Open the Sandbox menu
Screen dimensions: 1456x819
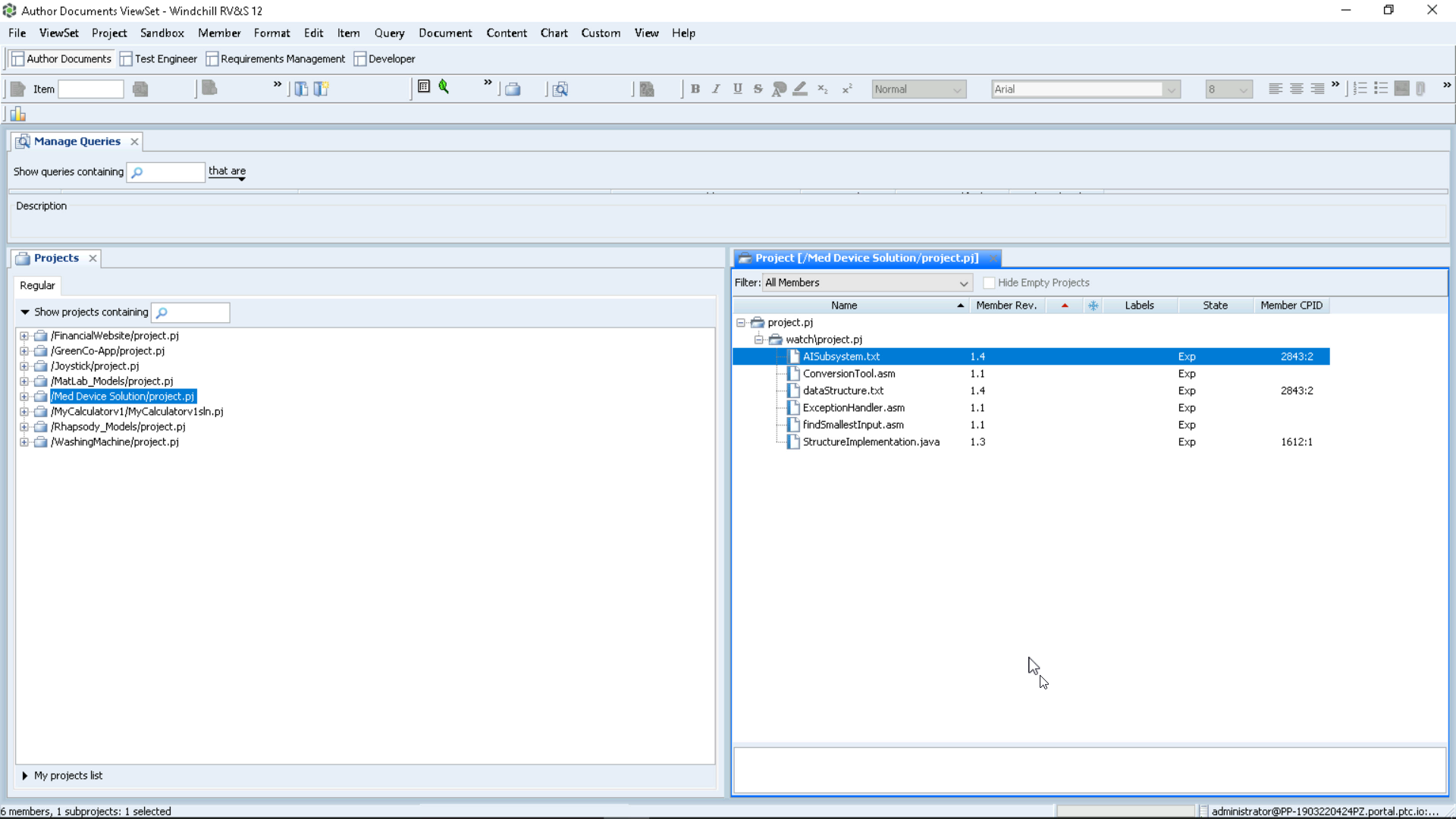pos(162,33)
